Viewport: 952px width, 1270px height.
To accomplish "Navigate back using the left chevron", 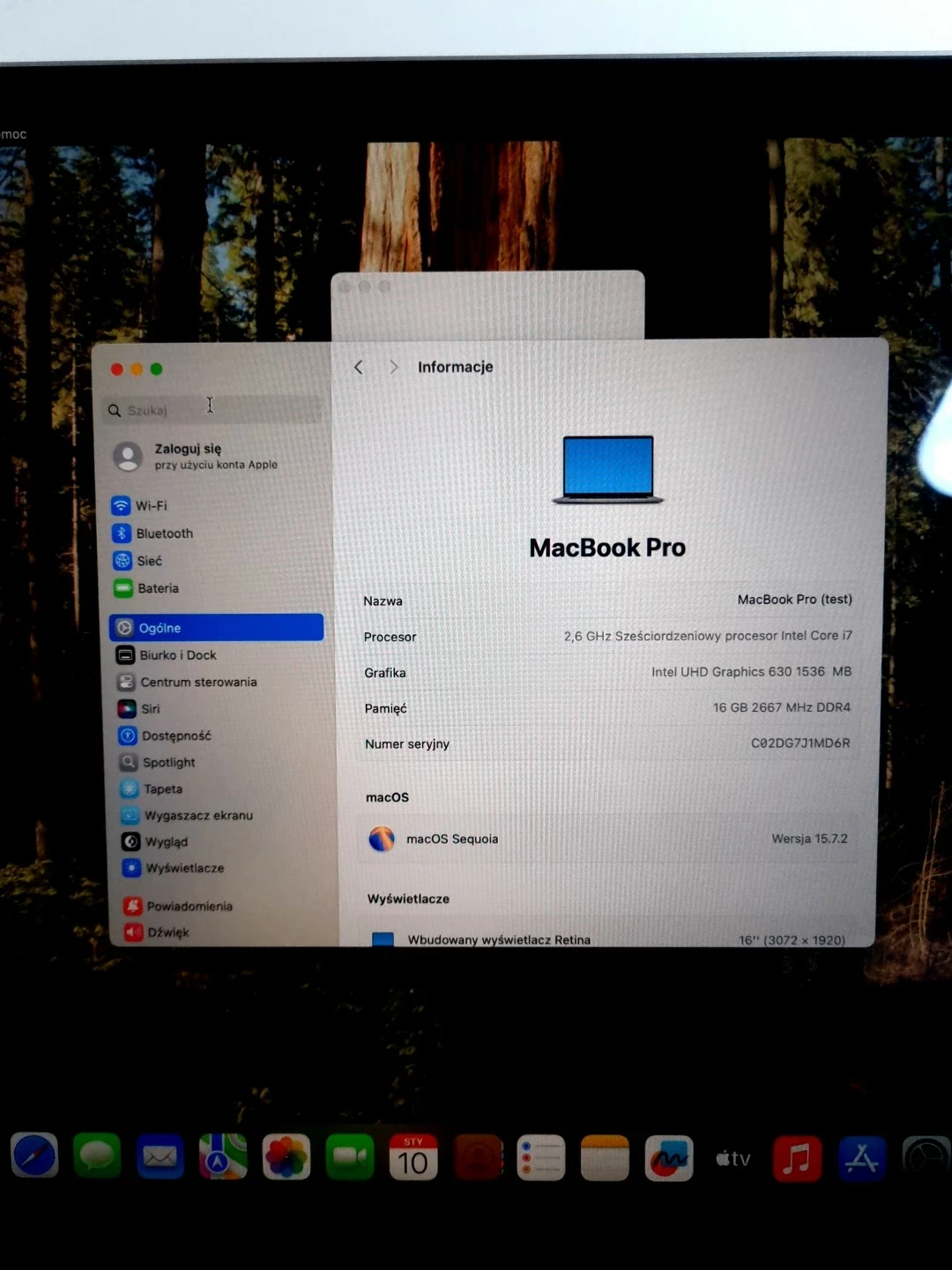I will pos(358,367).
